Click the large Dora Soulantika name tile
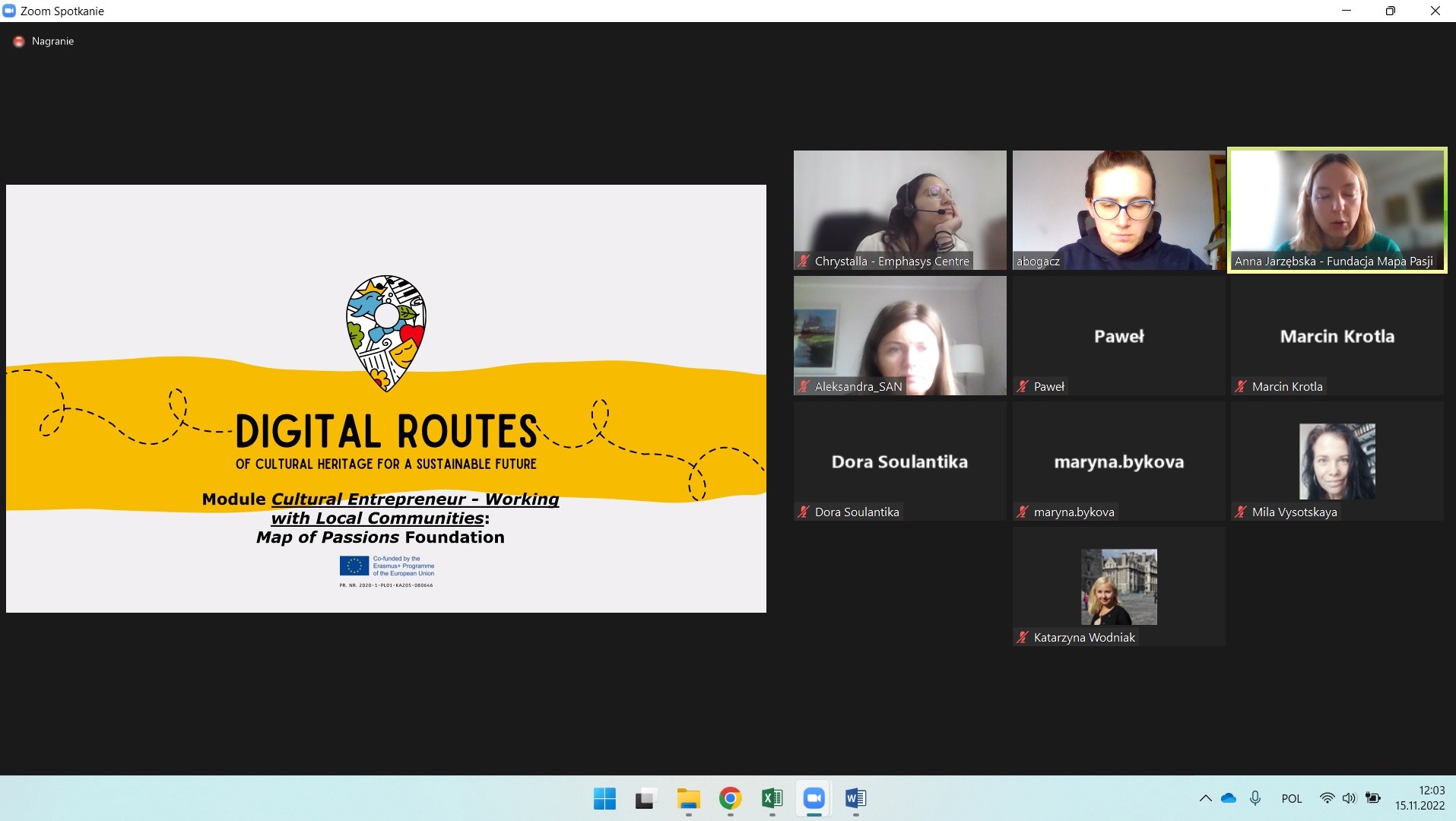Image resolution: width=1456 pixels, height=821 pixels. (x=899, y=461)
